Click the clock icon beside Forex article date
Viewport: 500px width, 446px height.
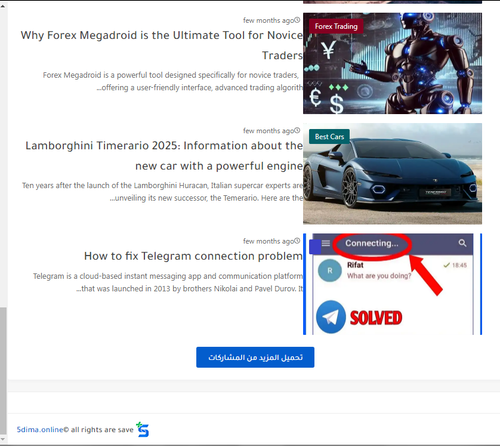(x=297, y=20)
